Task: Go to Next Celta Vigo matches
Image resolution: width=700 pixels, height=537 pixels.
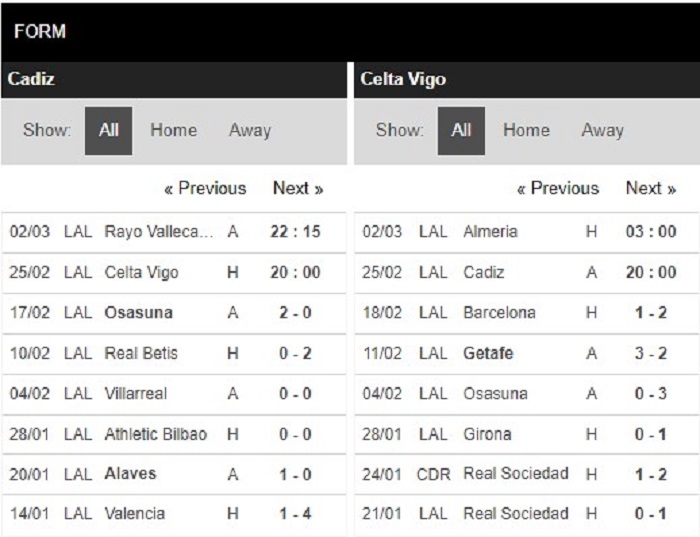Action: click(x=651, y=188)
